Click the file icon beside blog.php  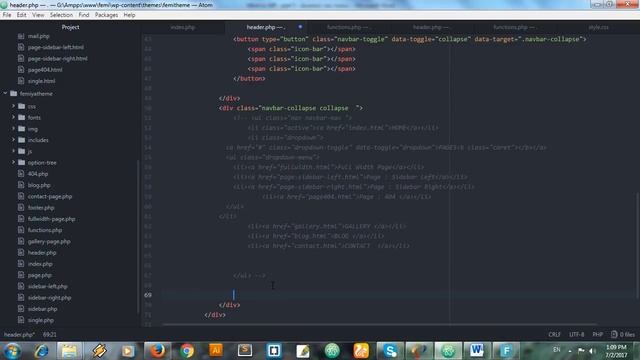tap(21, 185)
